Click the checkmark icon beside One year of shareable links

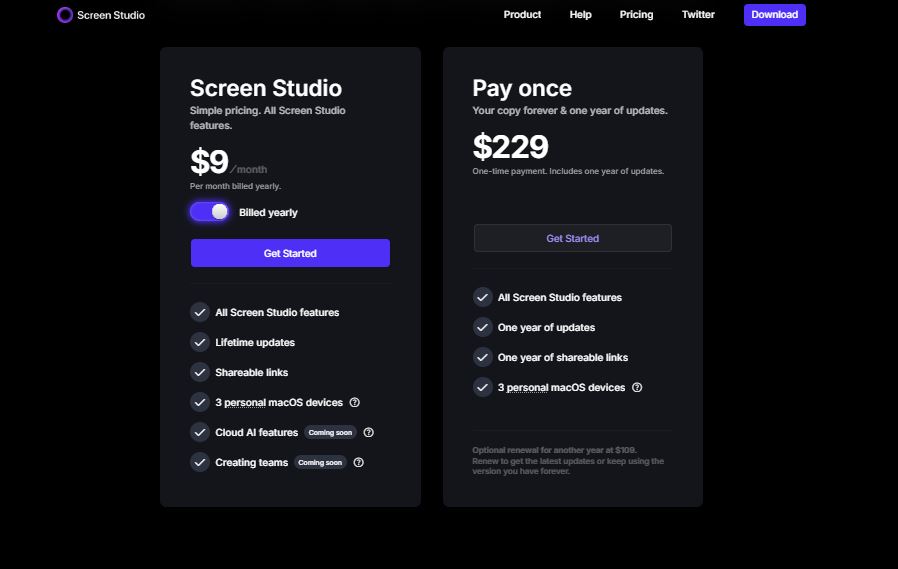483,357
